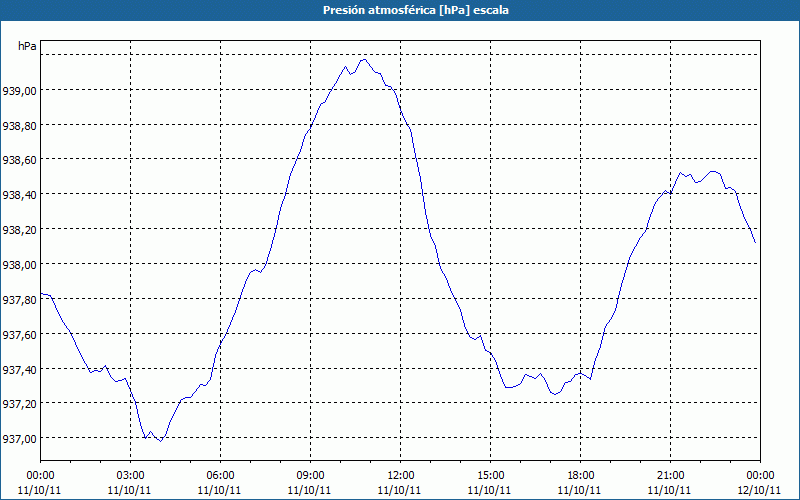Click the 09:00 time label

311,476
